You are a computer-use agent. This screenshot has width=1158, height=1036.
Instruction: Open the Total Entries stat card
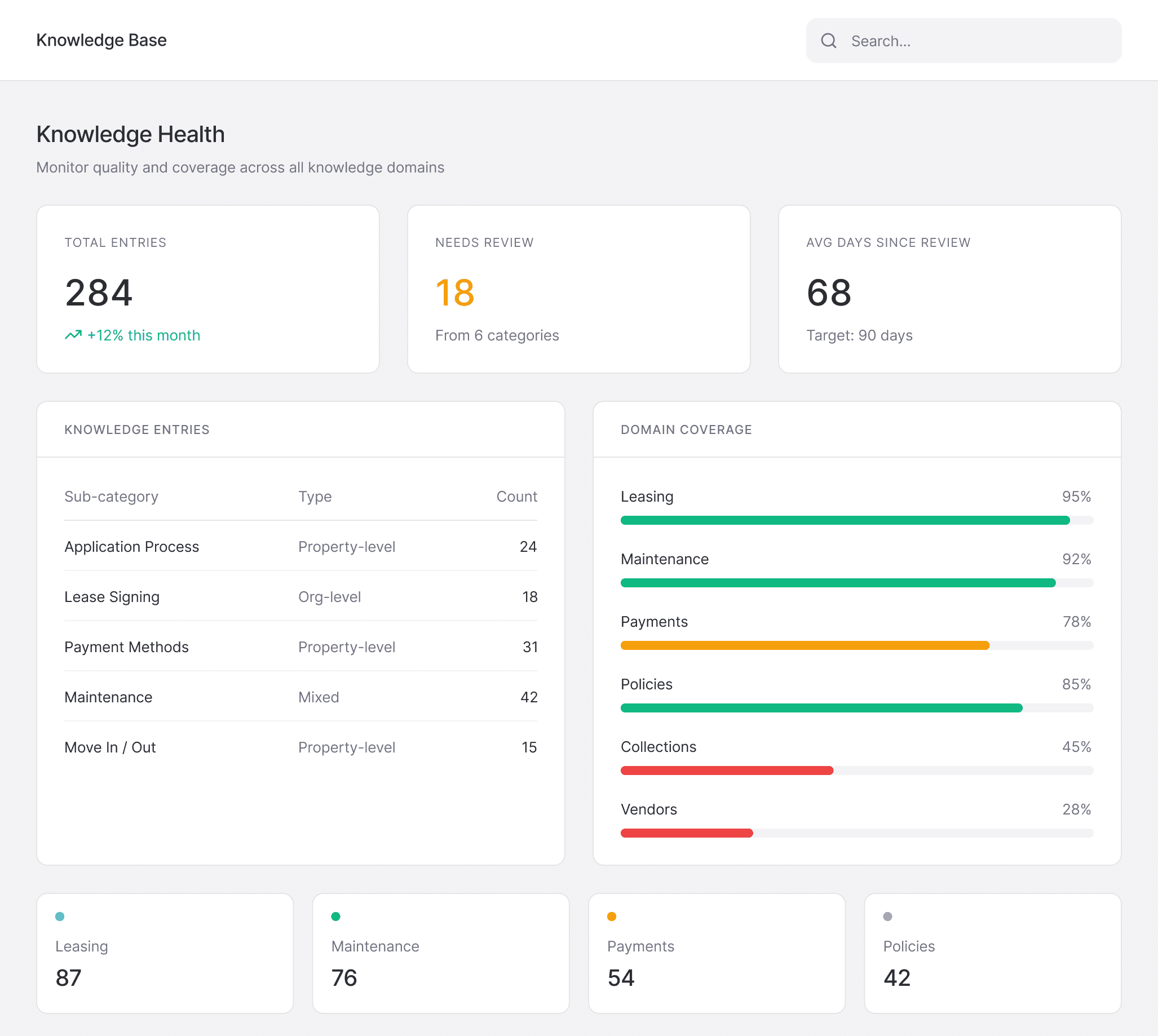pyautogui.click(x=208, y=289)
